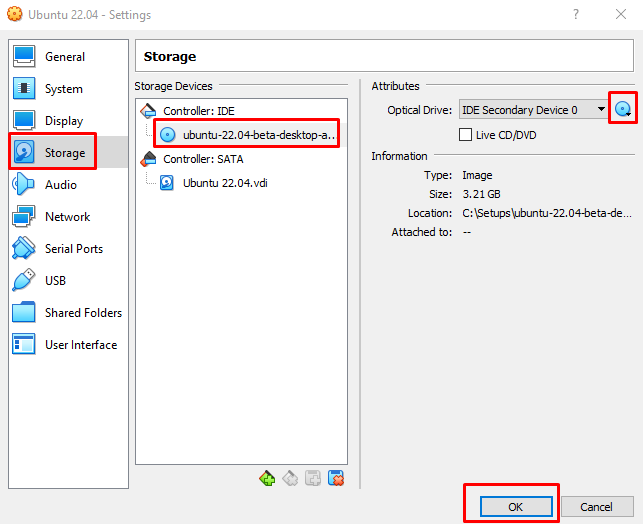
Task: Click the hard disk icon beside Ubuntu 22.04.vdi
Action: [x=166, y=183]
